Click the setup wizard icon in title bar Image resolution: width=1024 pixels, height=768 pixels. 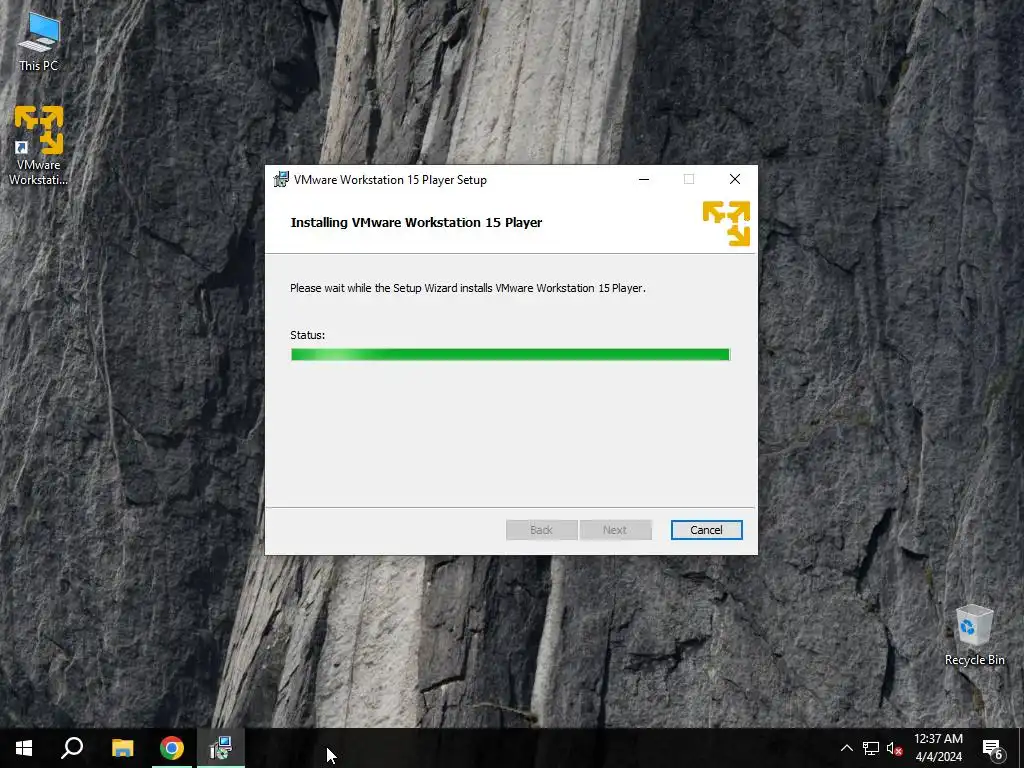tap(281, 180)
